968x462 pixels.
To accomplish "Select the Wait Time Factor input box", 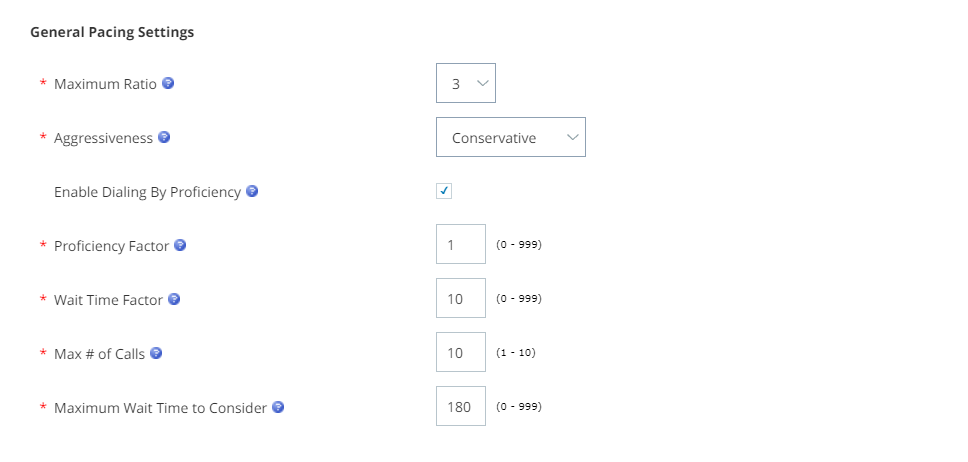I will click(461, 298).
